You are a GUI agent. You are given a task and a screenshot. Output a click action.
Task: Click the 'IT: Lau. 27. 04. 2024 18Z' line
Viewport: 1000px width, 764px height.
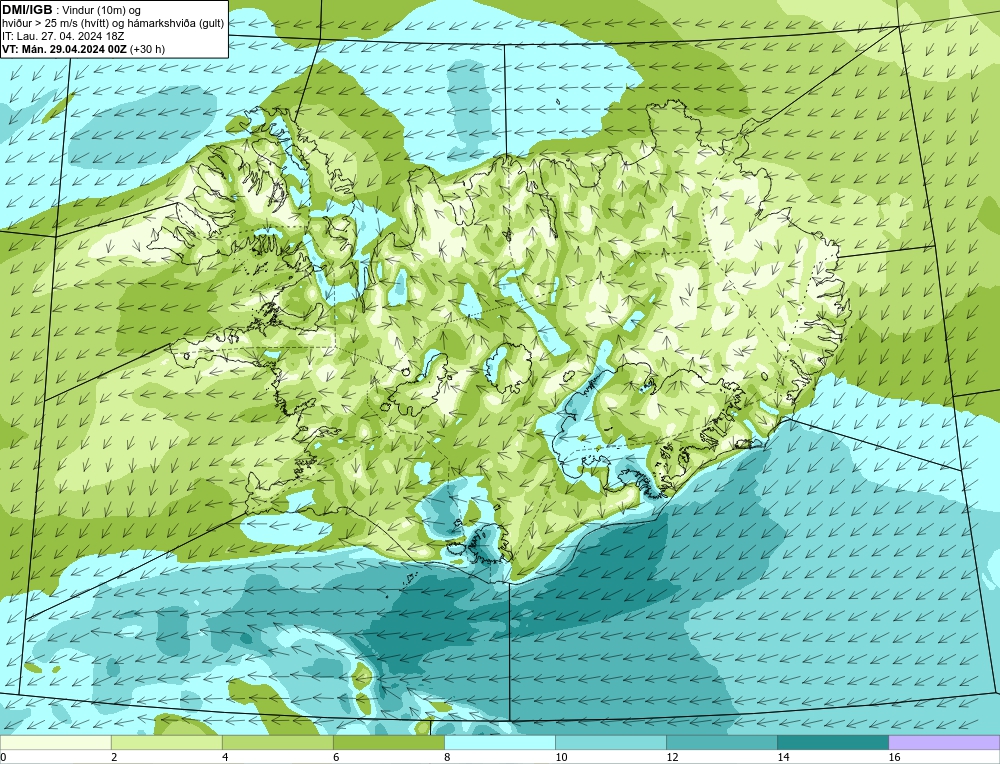(63, 36)
